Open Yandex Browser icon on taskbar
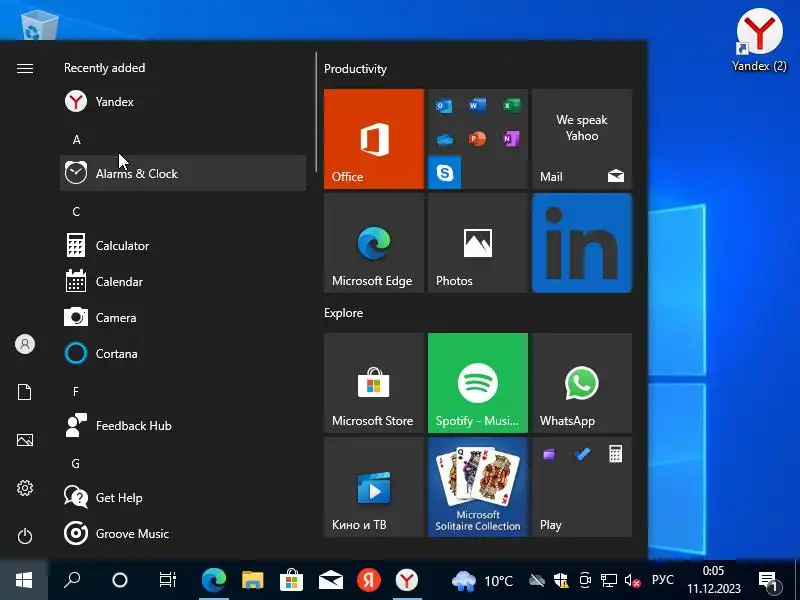Screen dimensions: 800x600 pyautogui.click(x=407, y=580)
